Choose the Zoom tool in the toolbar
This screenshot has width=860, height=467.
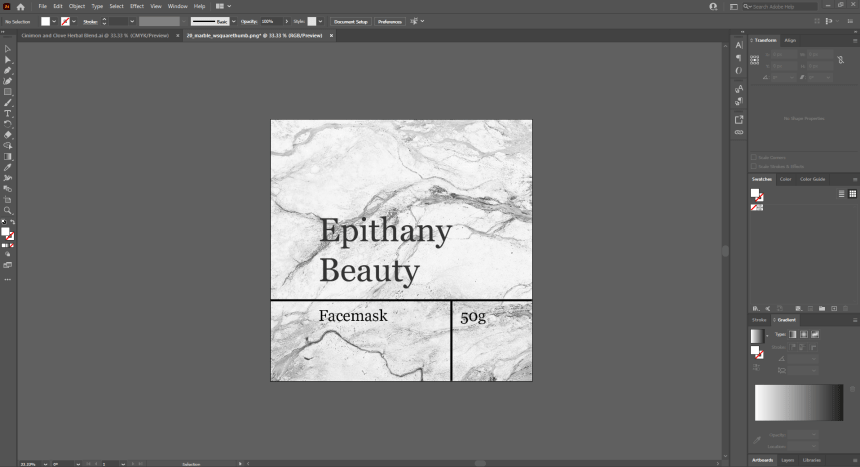tap(8, 210)
